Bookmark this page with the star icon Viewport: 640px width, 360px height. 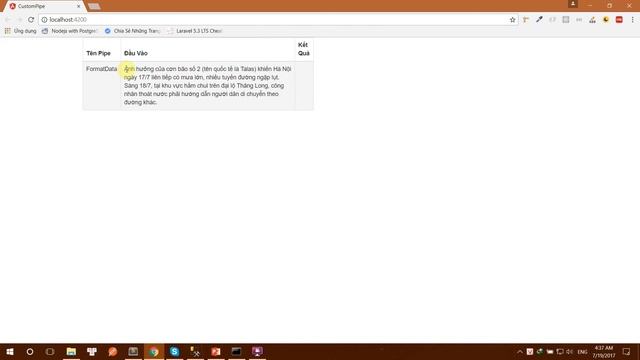(513, 20)
